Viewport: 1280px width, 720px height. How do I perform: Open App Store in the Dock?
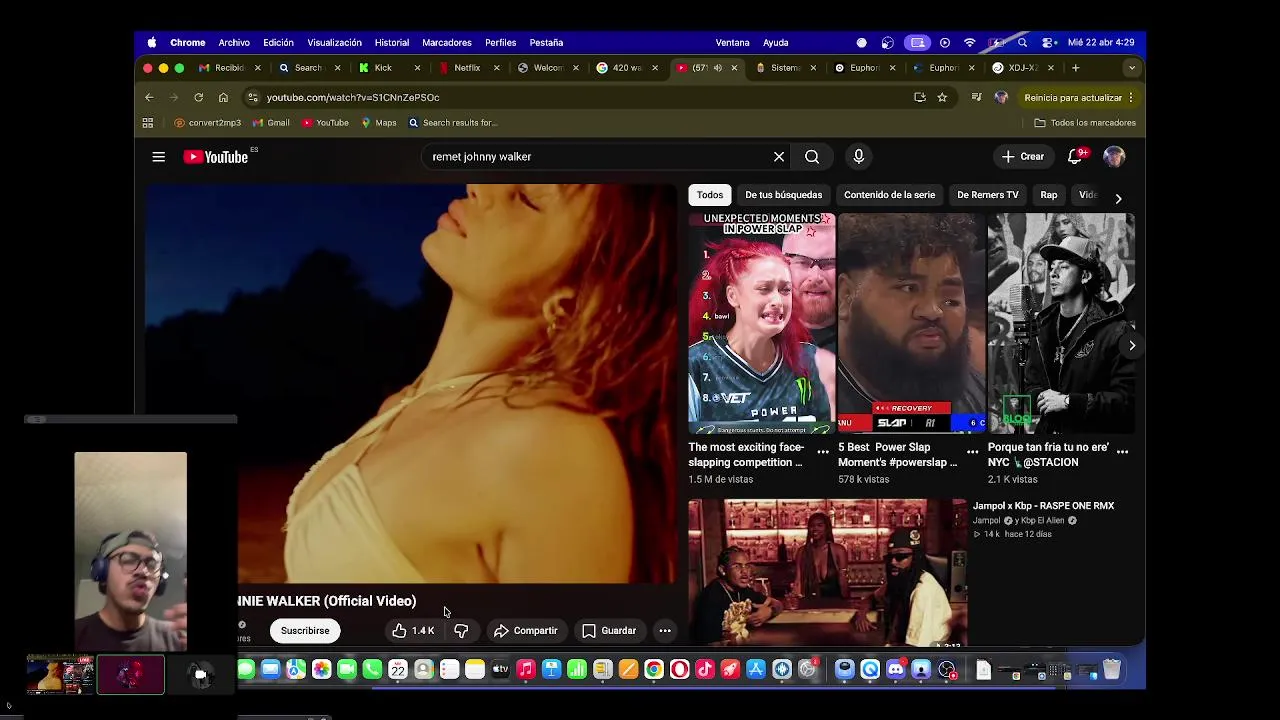pos(756,670)
